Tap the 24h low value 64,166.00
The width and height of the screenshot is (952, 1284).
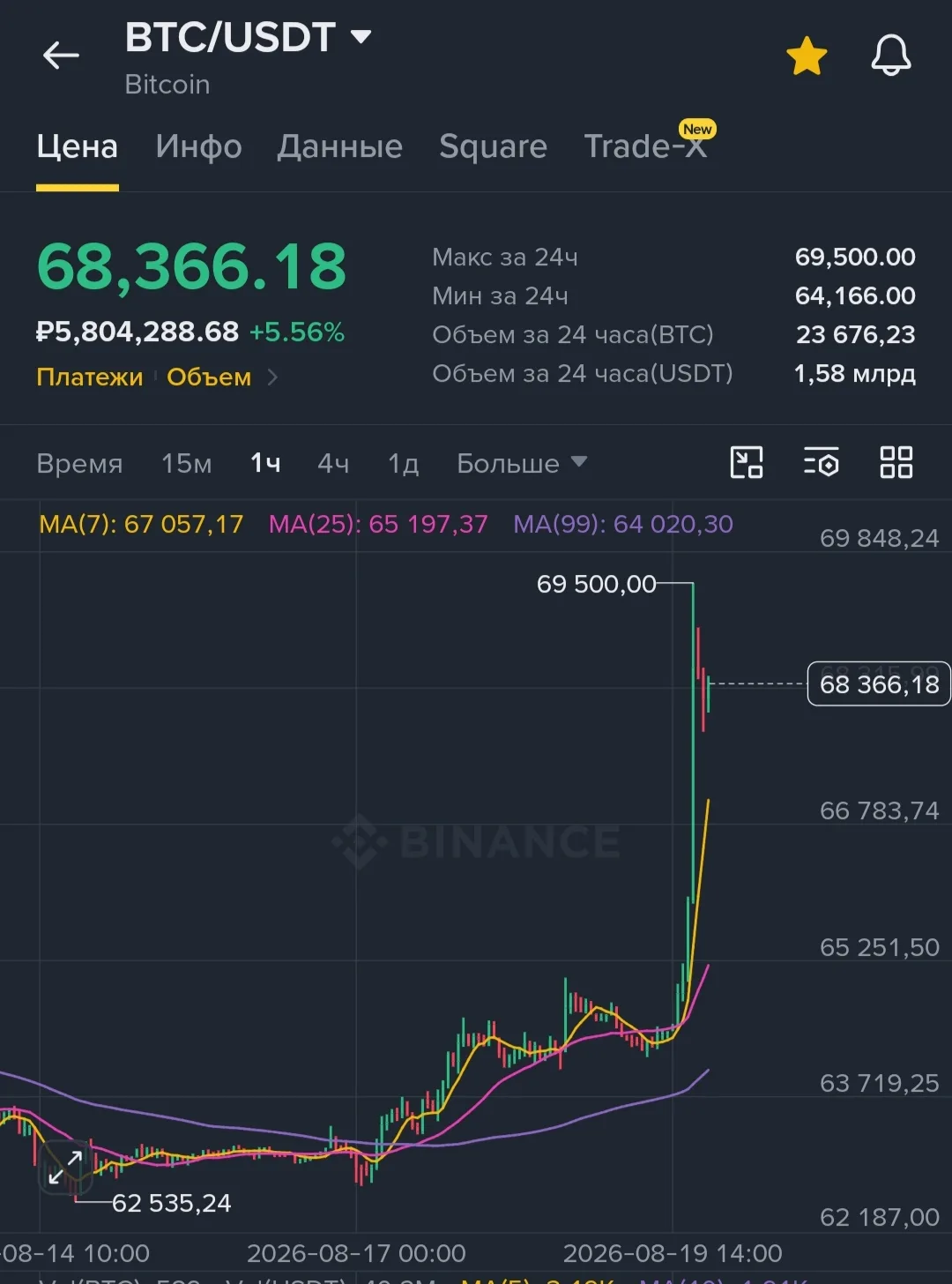coord(855,296)
